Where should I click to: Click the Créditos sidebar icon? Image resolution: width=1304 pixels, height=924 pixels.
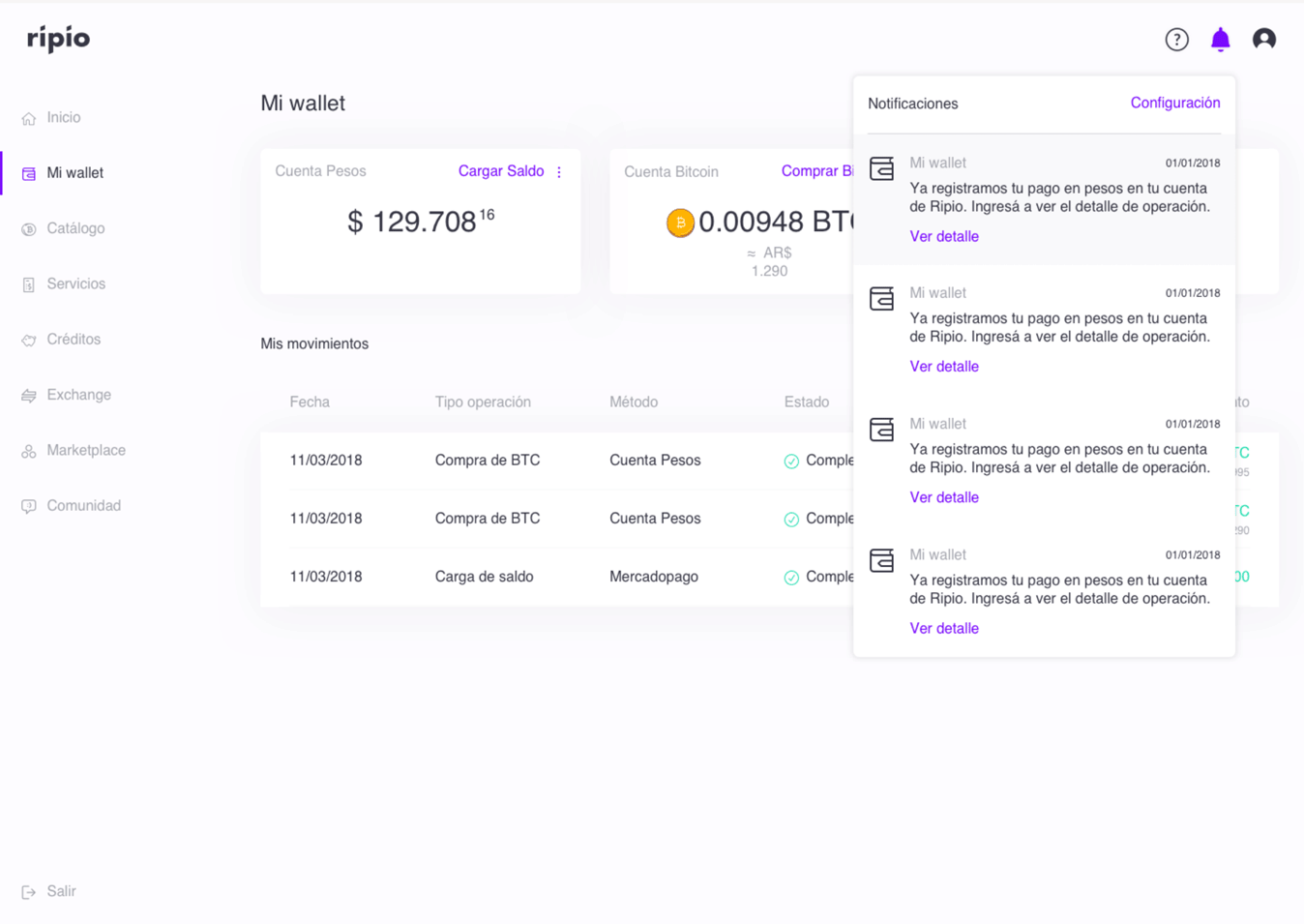pyautogui.click(x=29, y=340)
